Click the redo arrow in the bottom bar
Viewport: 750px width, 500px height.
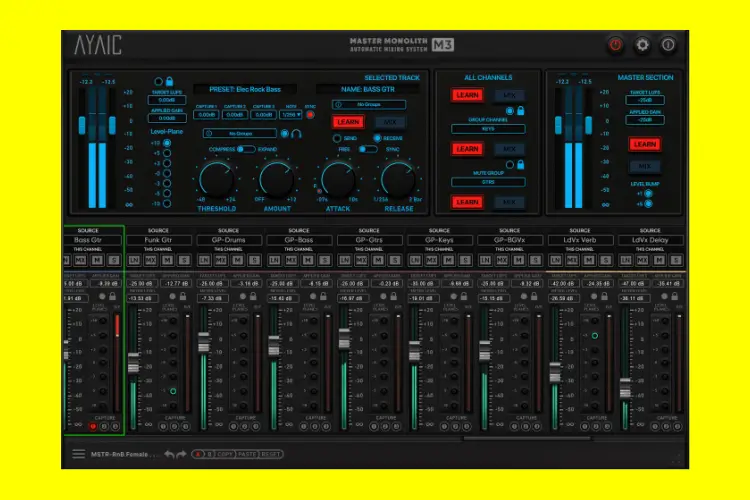(x=181, y=454)
